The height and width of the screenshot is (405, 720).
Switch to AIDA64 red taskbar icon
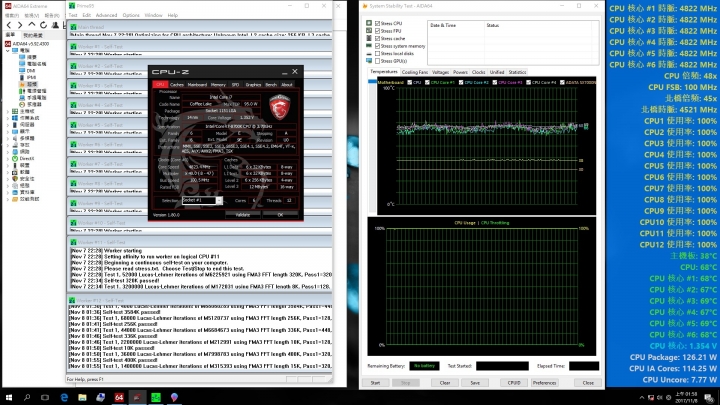(x=119, y=397)
